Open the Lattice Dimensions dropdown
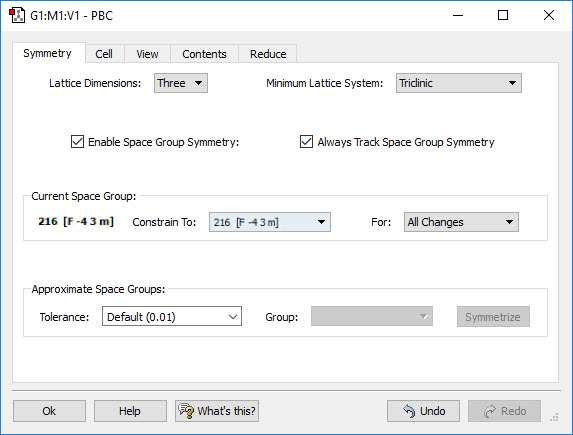This screenshot has height=435, width=573. click(181, 83)
